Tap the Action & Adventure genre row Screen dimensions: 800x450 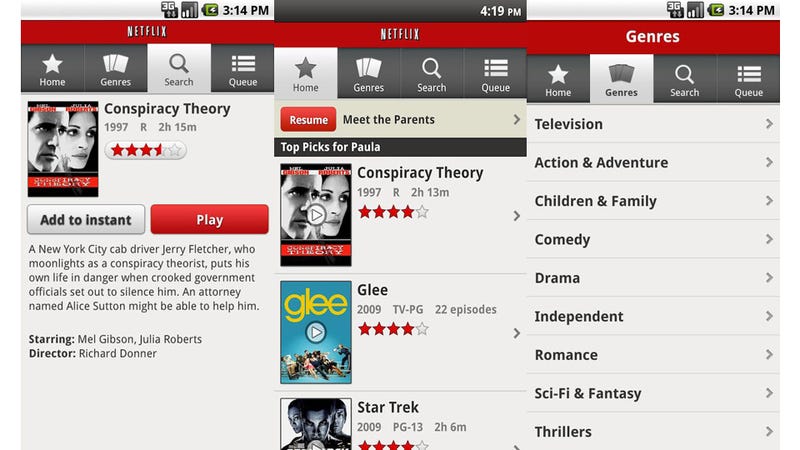click(653, 162)
